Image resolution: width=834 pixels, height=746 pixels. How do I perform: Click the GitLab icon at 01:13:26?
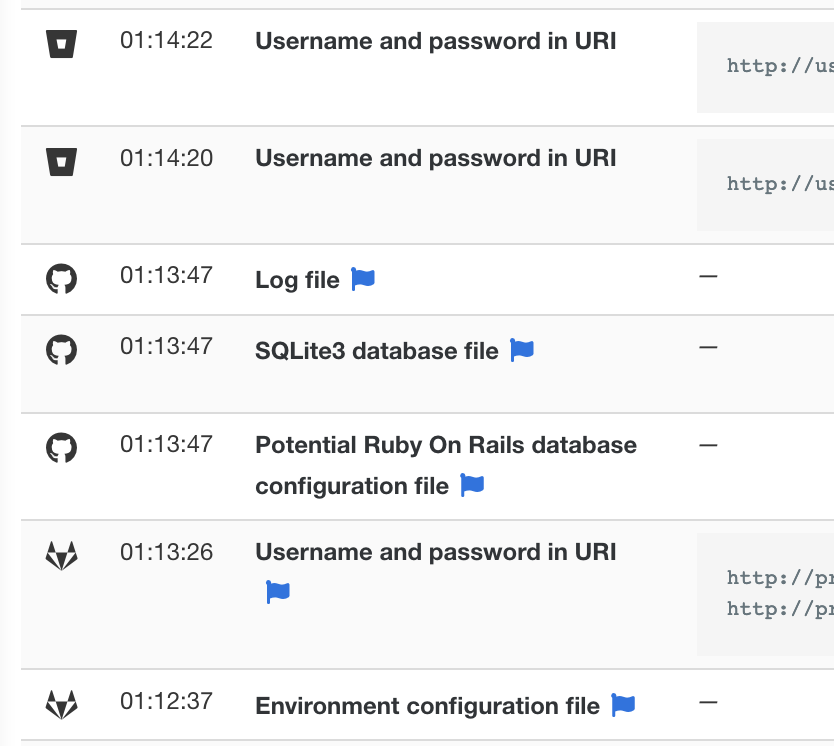[x=62, y=555]
